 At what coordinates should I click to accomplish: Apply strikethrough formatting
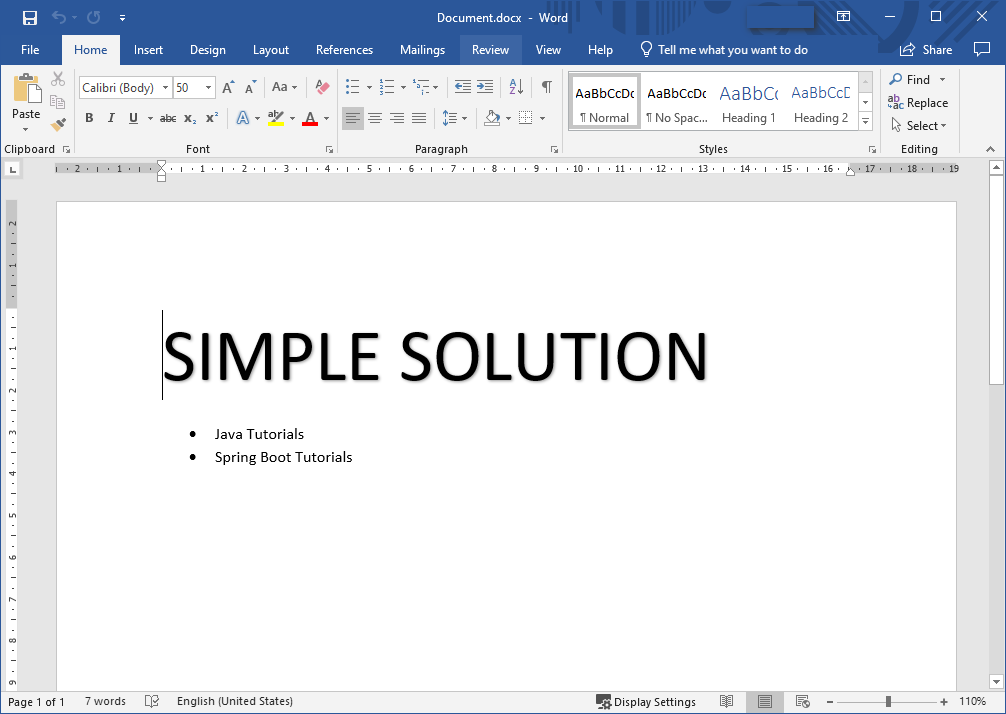[x=167, y=118]
